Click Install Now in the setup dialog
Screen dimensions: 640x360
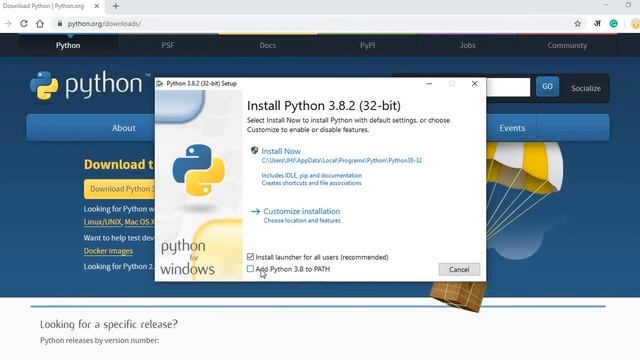[281, 151]
